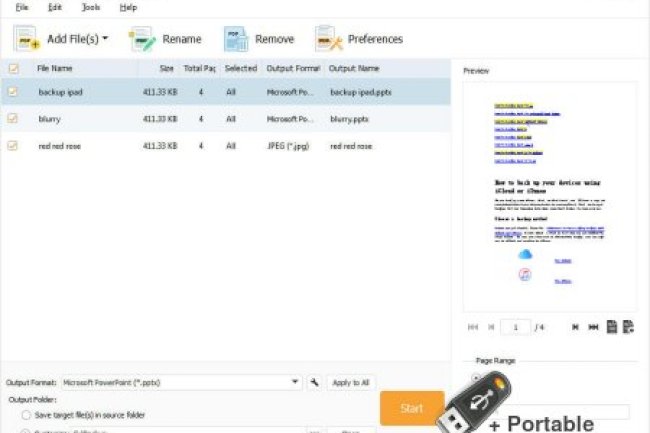This screenshot has width=650, height=433.
Task: Click the Output Format column header
Action: (x=293, y=68)
